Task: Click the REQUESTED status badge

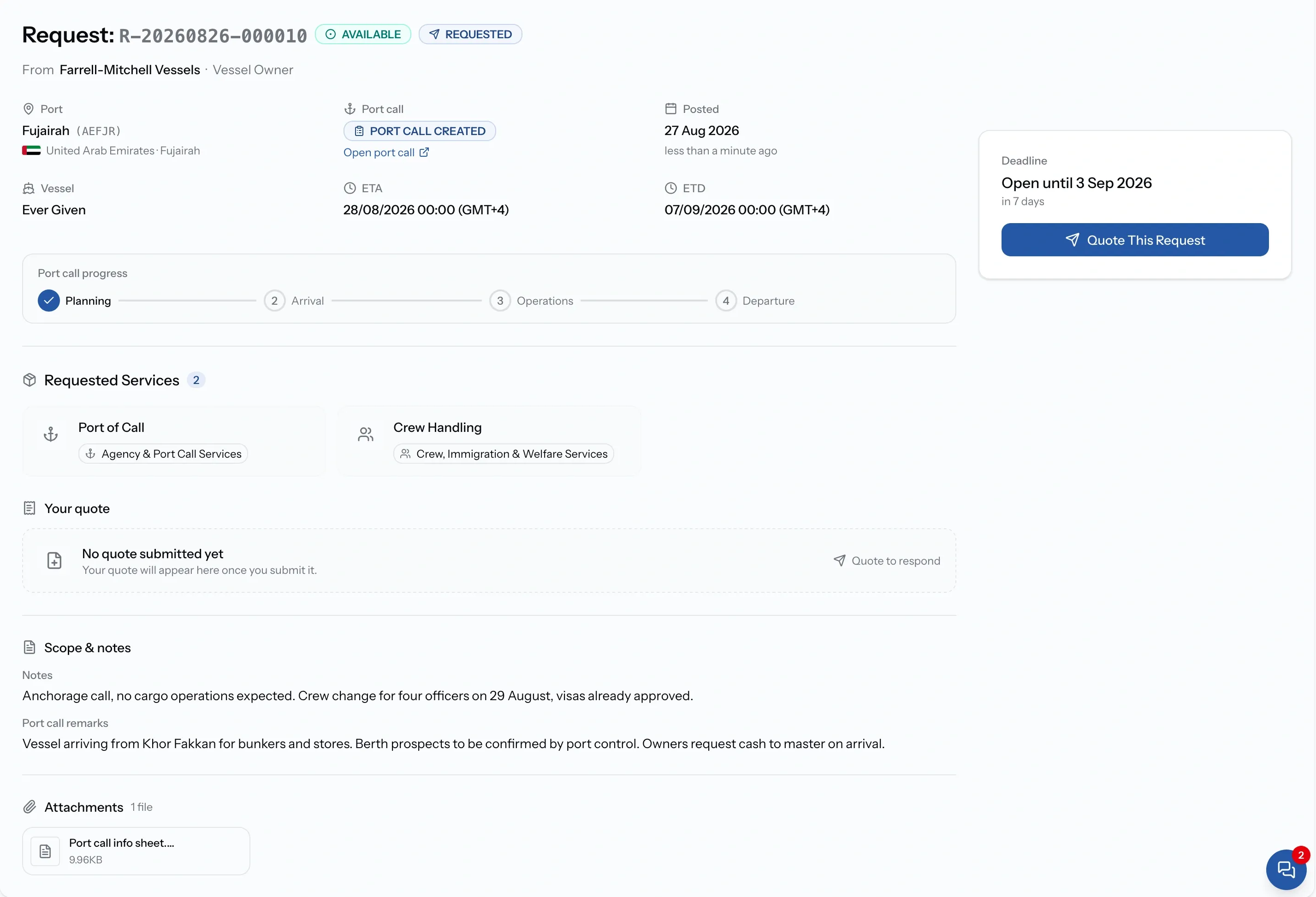Action: [x=470, y=34]
